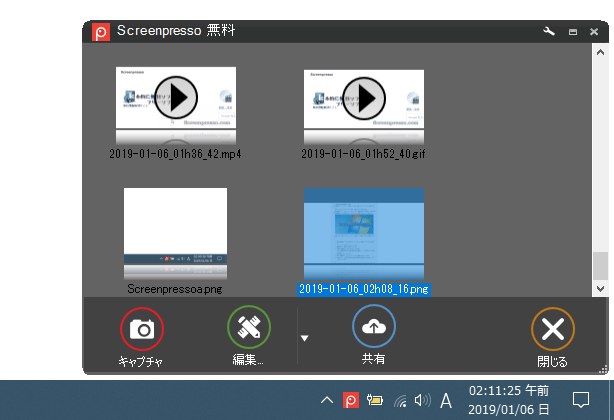Viewport: 614px width, 420px height.
Task: Click the 共有 label
Action: 373,359
